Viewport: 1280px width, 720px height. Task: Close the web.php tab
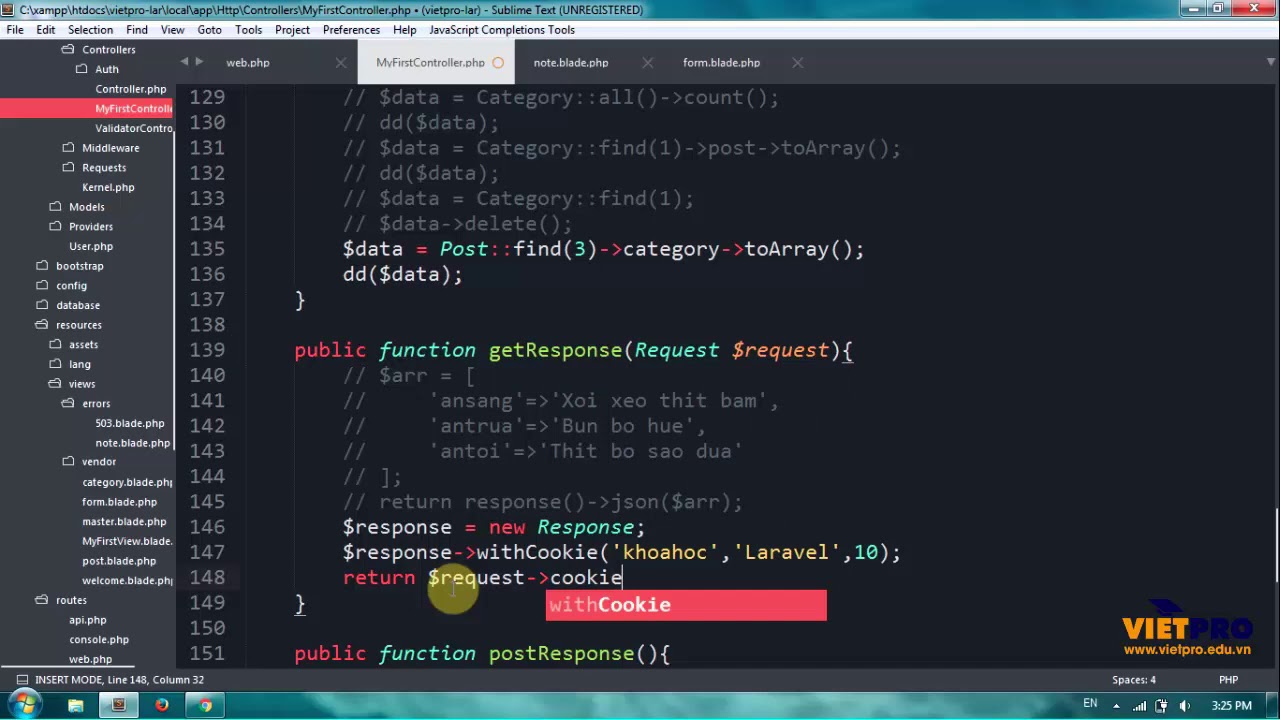(341, 63)
